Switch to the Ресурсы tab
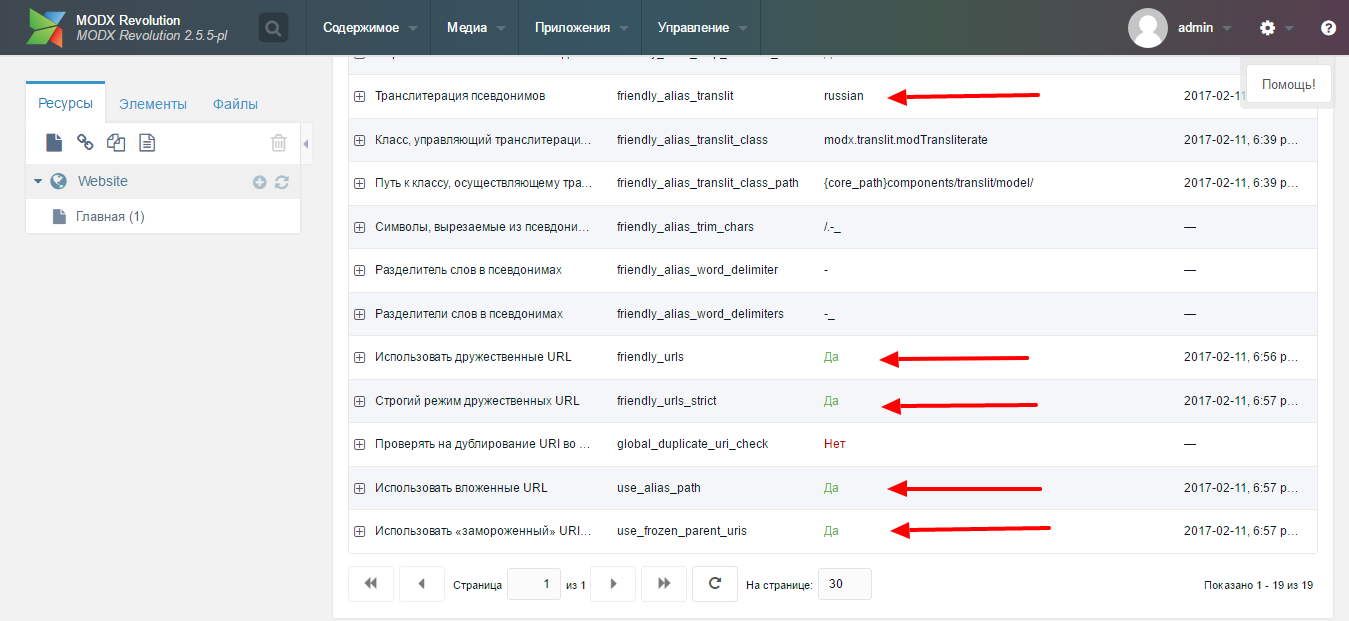The image size is (1349, 621). (x=65, y=103)
